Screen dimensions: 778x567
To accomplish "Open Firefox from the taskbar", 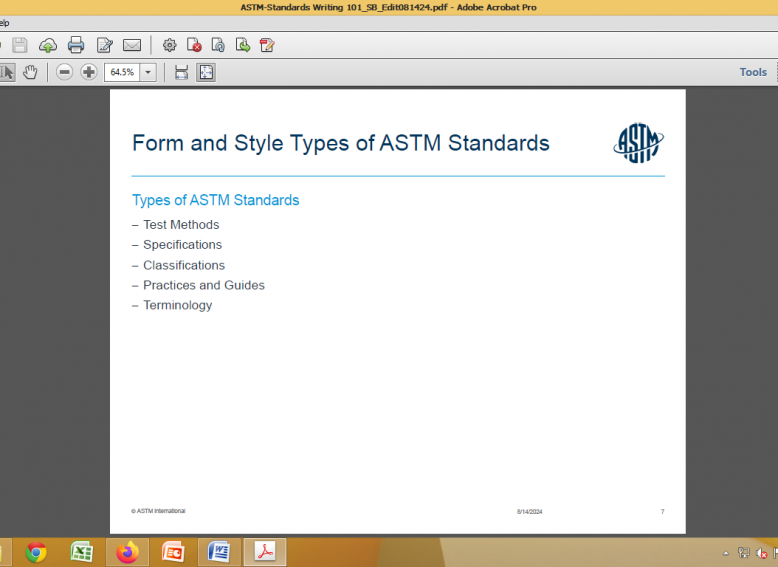I will tap(128, 552).
